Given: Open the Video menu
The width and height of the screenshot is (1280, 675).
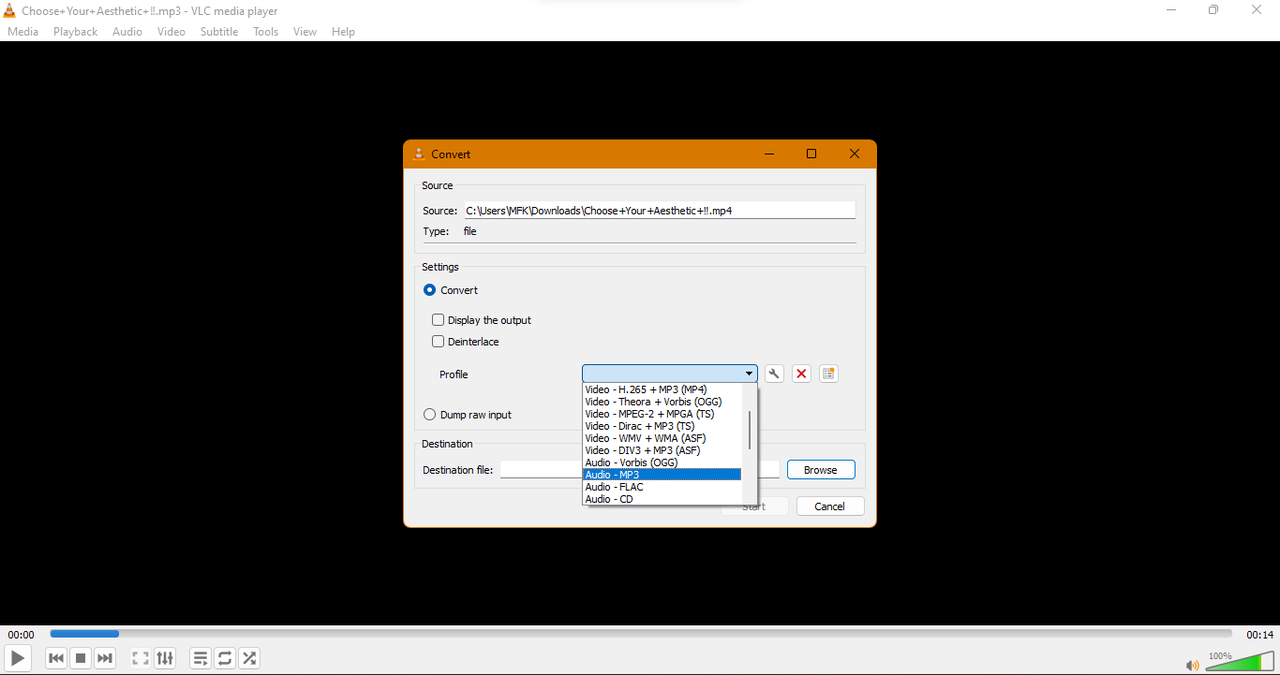Looking at the screenshot, I should [171, 32].
